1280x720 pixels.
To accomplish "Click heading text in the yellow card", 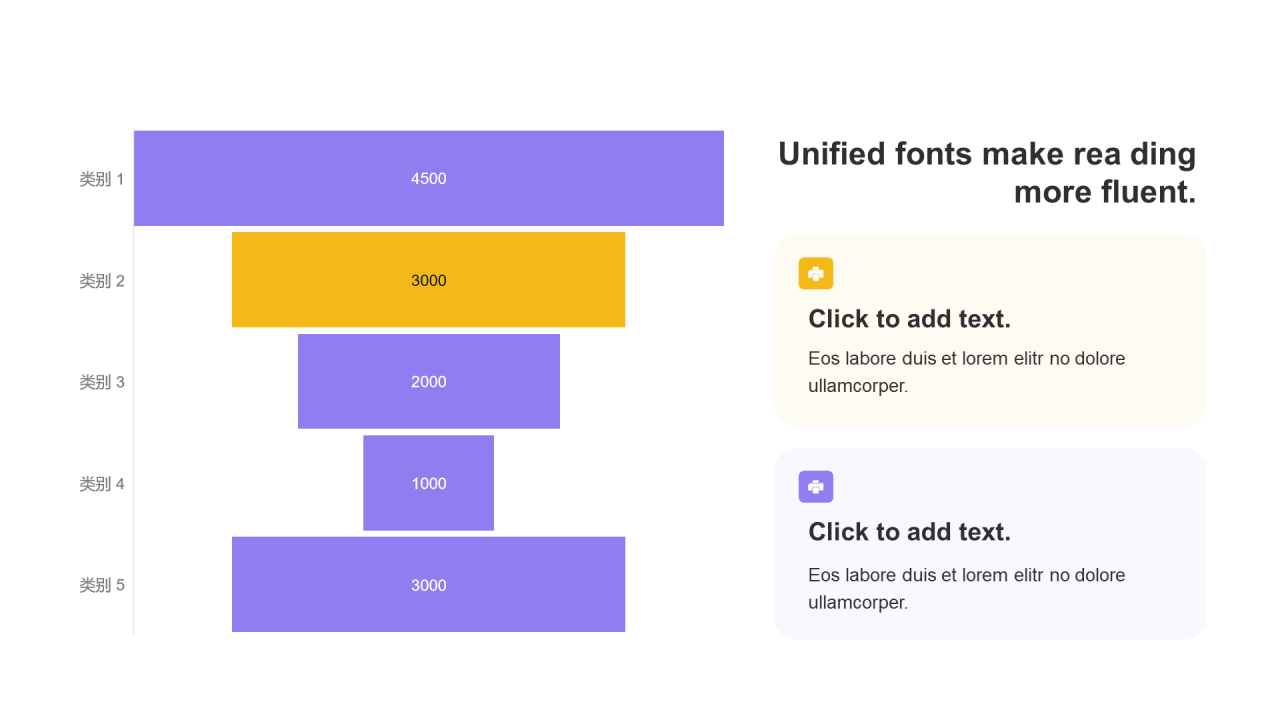I will [909, 319].
